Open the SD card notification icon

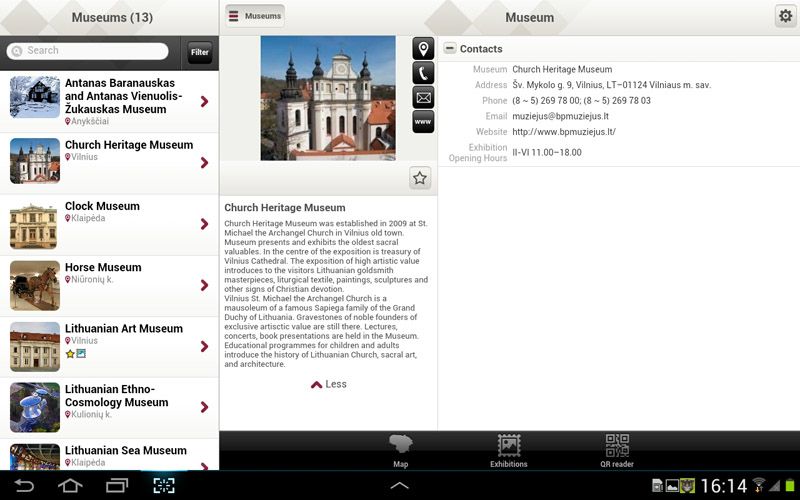pos(658,486)
